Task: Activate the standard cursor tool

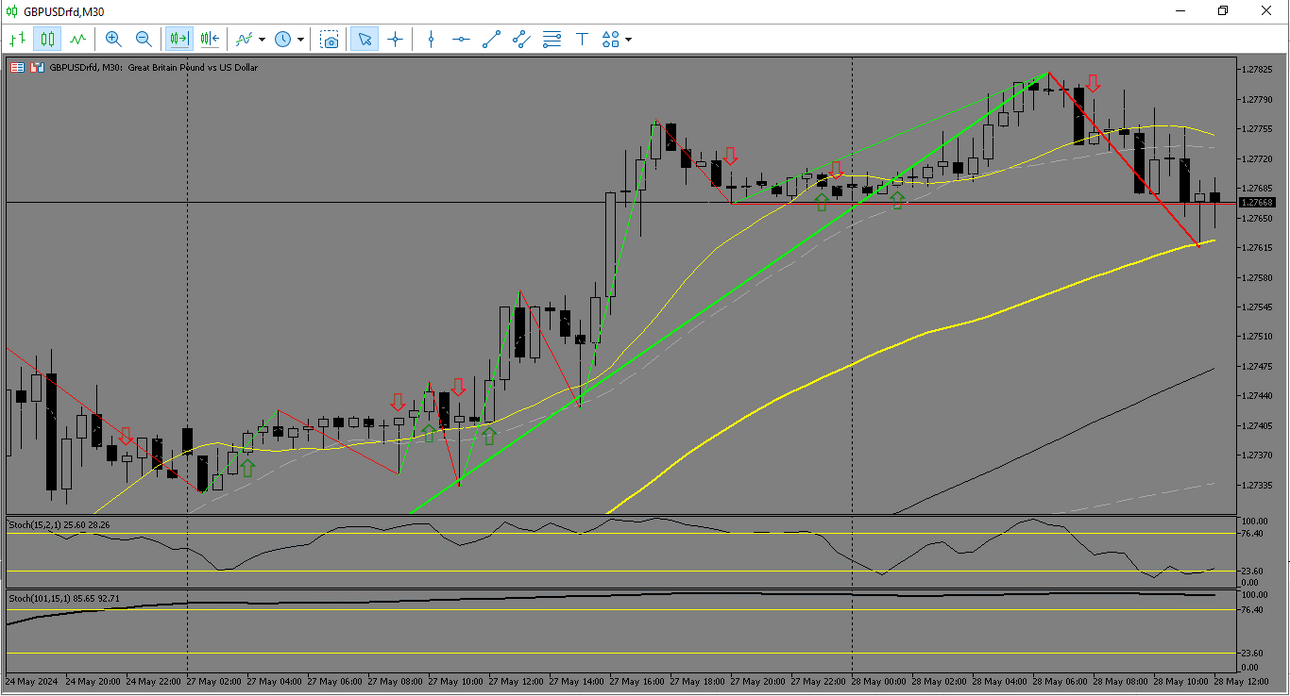Action: [365, 39]
